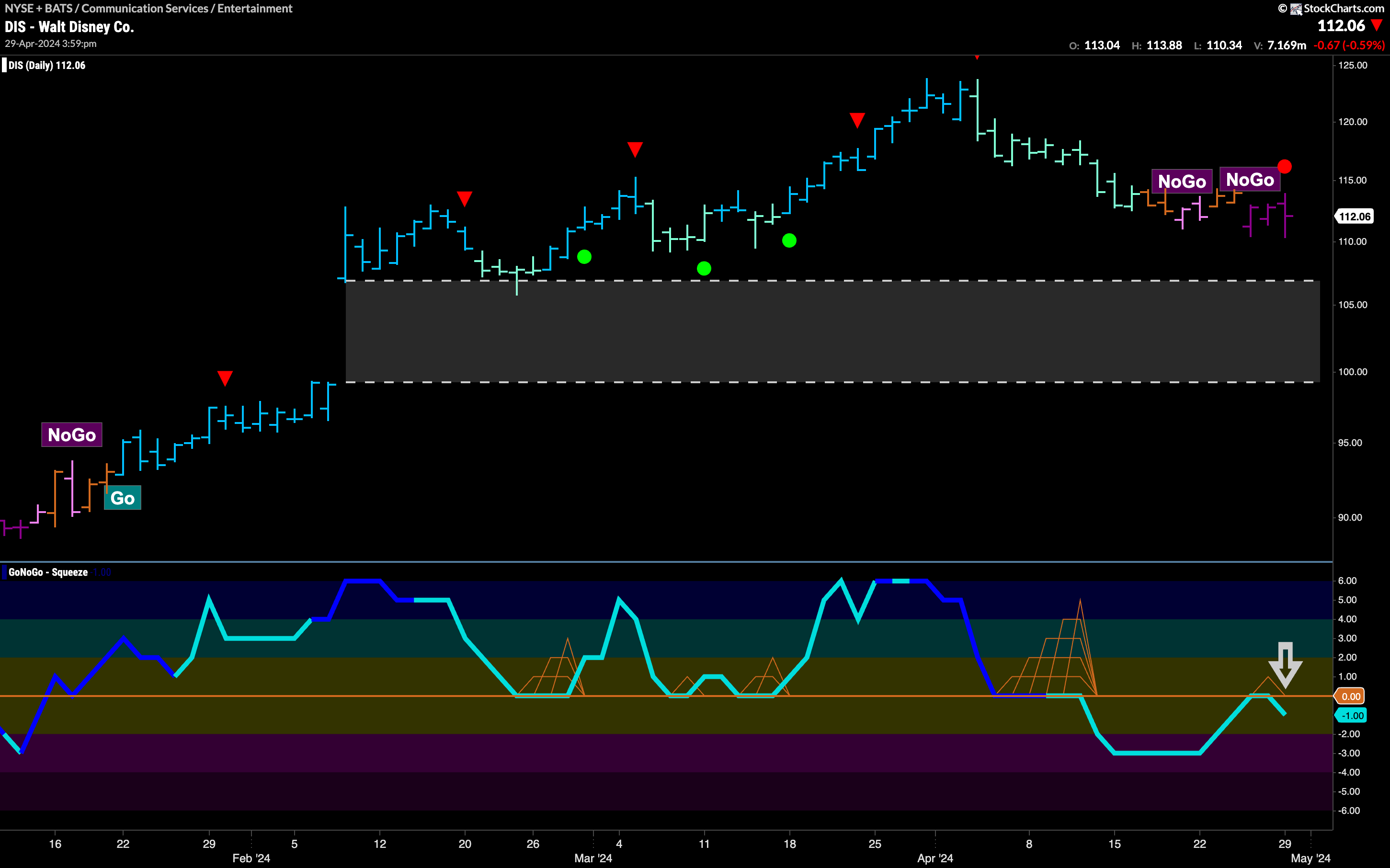Click the DIS (Daily) 112.06 legend text
The height and width of the screenshot is (868, 1390).
pyautogui.click(x=47, y=66)
